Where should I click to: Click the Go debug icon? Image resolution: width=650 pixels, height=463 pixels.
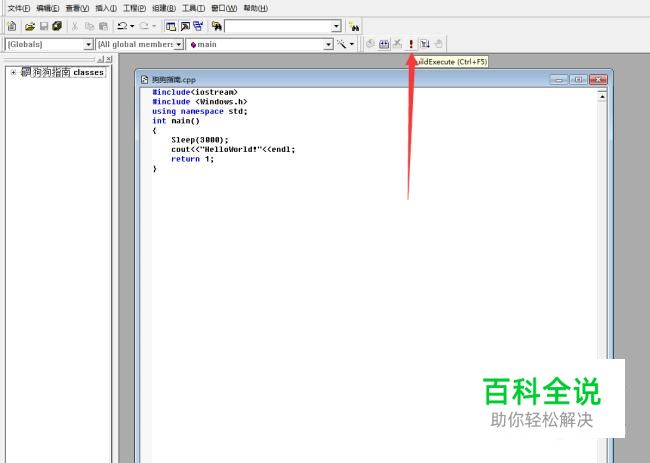click(425, 44)
